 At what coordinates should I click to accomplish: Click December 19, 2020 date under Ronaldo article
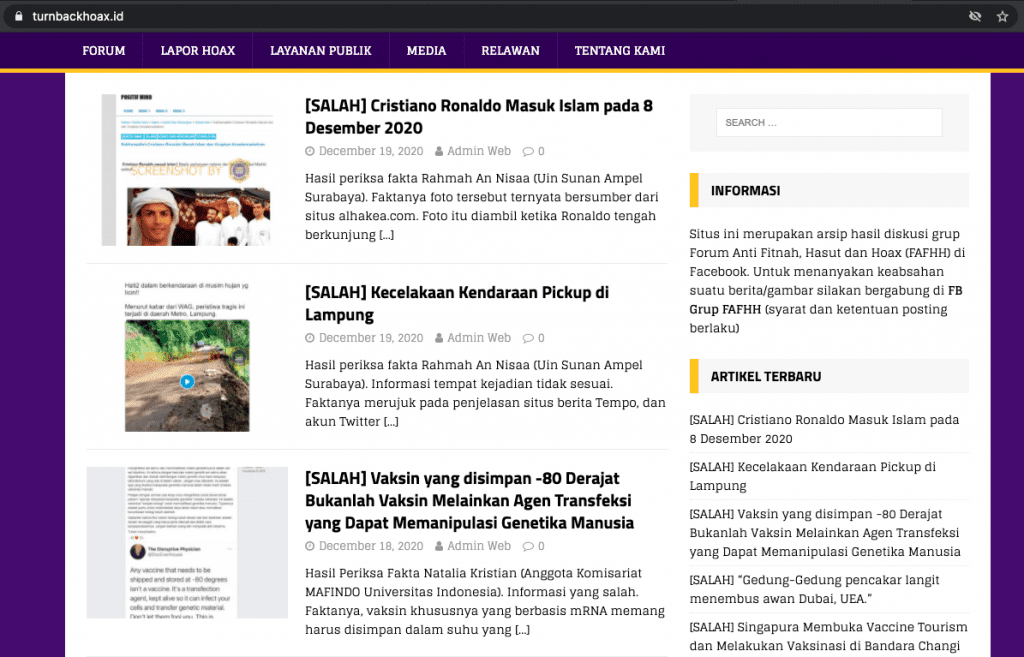pos(371,151)
